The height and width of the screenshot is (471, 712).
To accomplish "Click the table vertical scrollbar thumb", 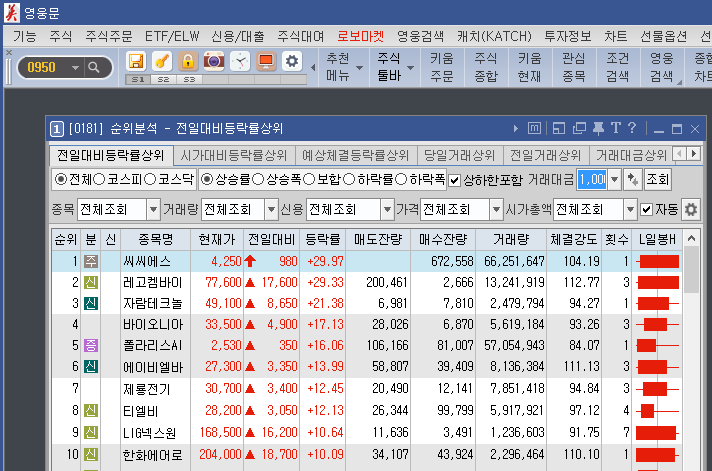I will pyautogui.click(x=691, y=271).
